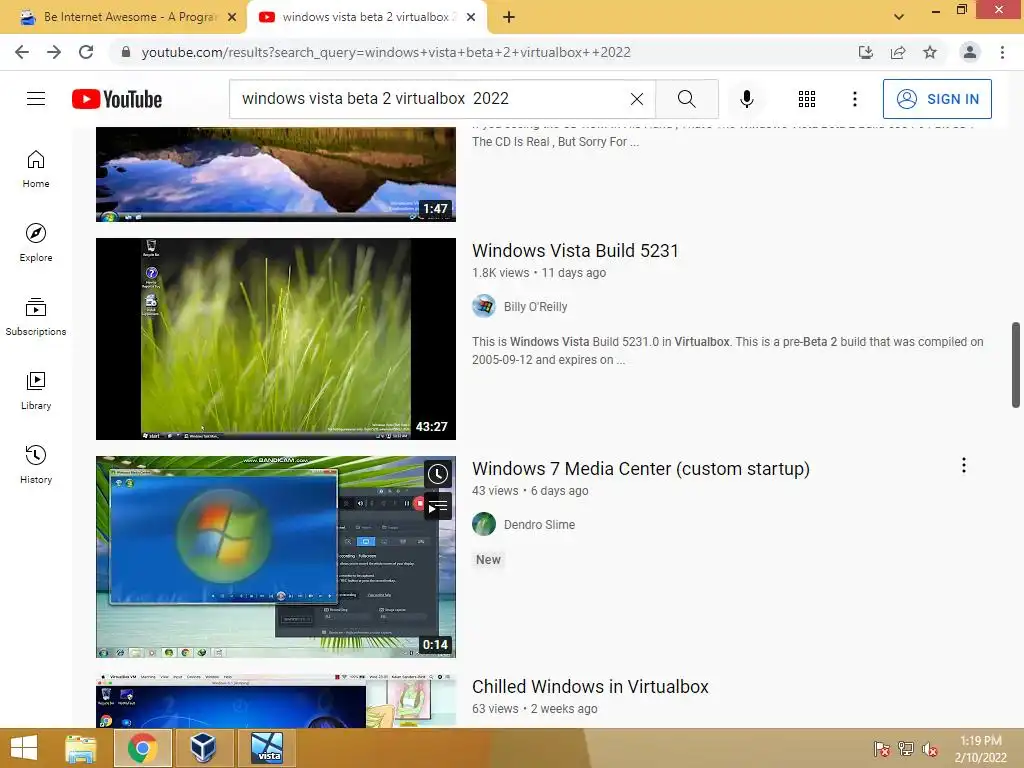Screen dimensions: 1024x768
Task: Open Billy O'Reilly channel avatar
Action: pyautogui.click(x=484, y=306)
